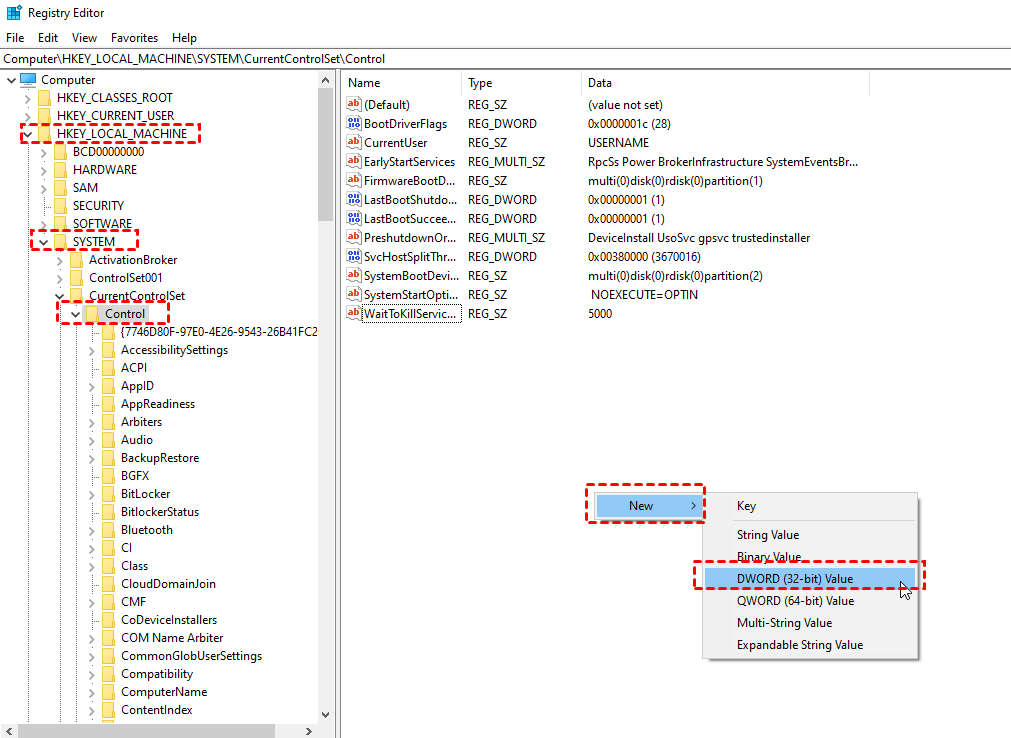Choose Multi-String Value option
Viewport: 1011px width, 738px height.
click(x=809, y=623)
